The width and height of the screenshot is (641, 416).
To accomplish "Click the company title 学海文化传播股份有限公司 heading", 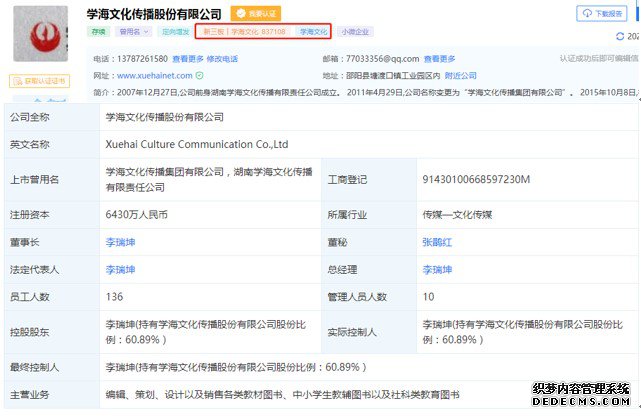I will point(154,14).
